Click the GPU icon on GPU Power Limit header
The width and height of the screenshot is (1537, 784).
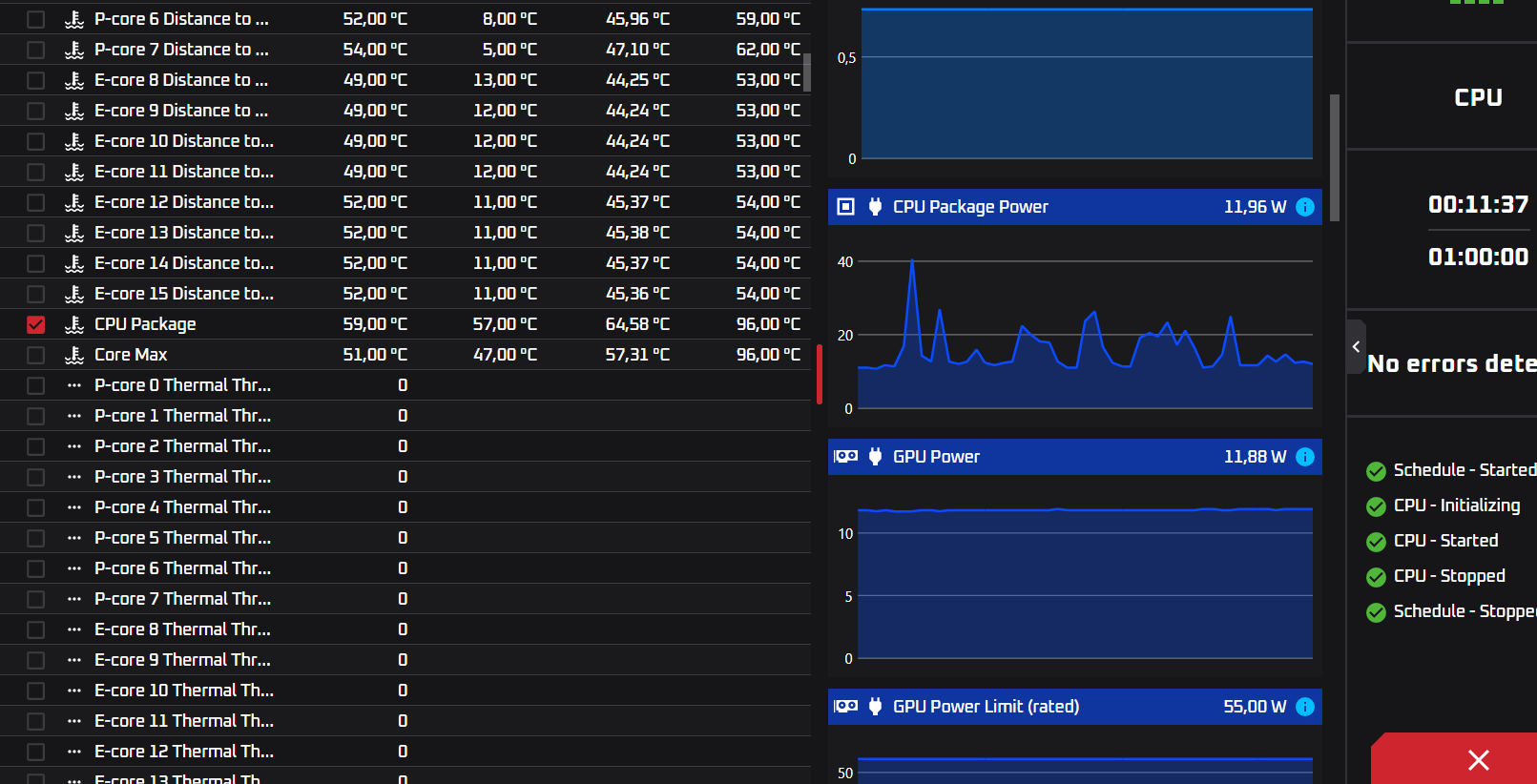pos(845,707)
